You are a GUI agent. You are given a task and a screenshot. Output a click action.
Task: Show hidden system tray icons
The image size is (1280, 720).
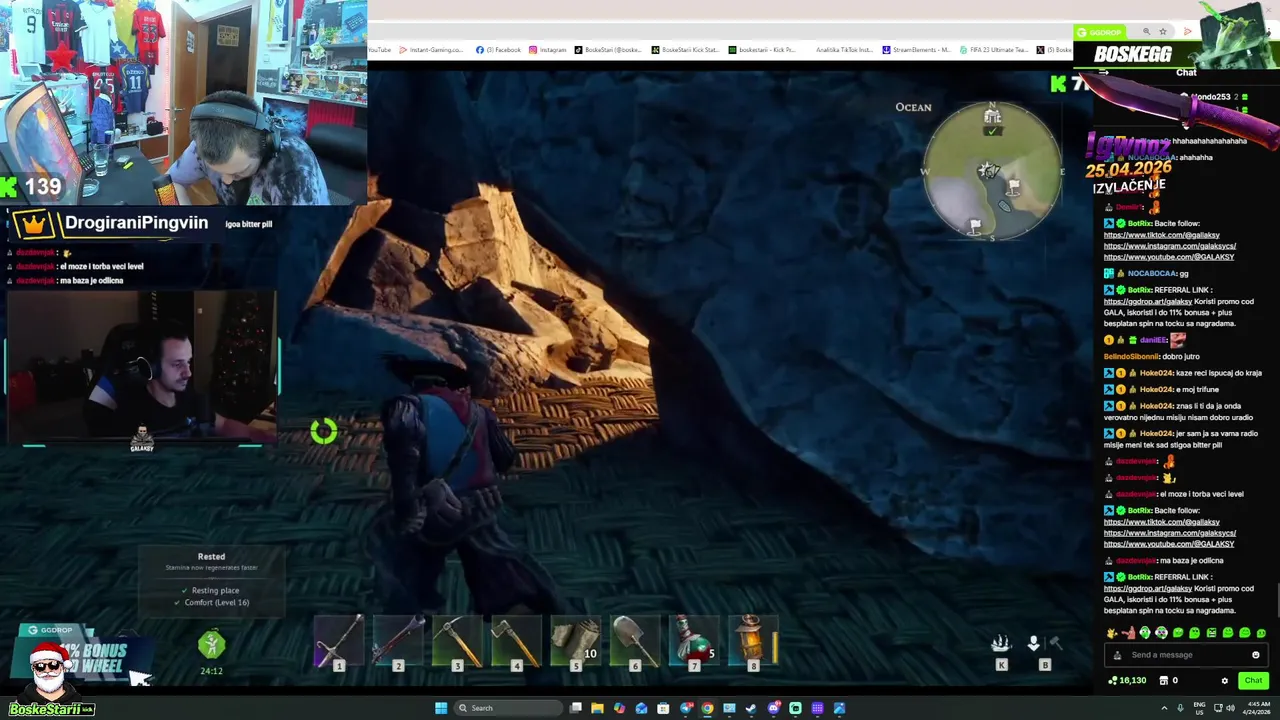pos(1163,708)
